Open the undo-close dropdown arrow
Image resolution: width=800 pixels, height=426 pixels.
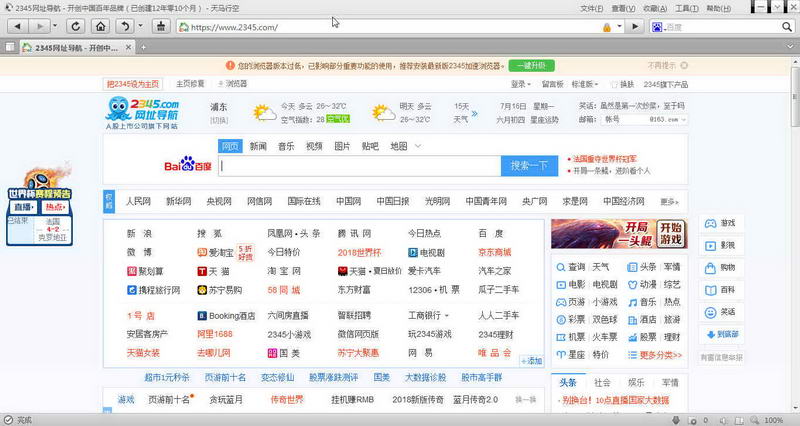[x=140, y=27]
